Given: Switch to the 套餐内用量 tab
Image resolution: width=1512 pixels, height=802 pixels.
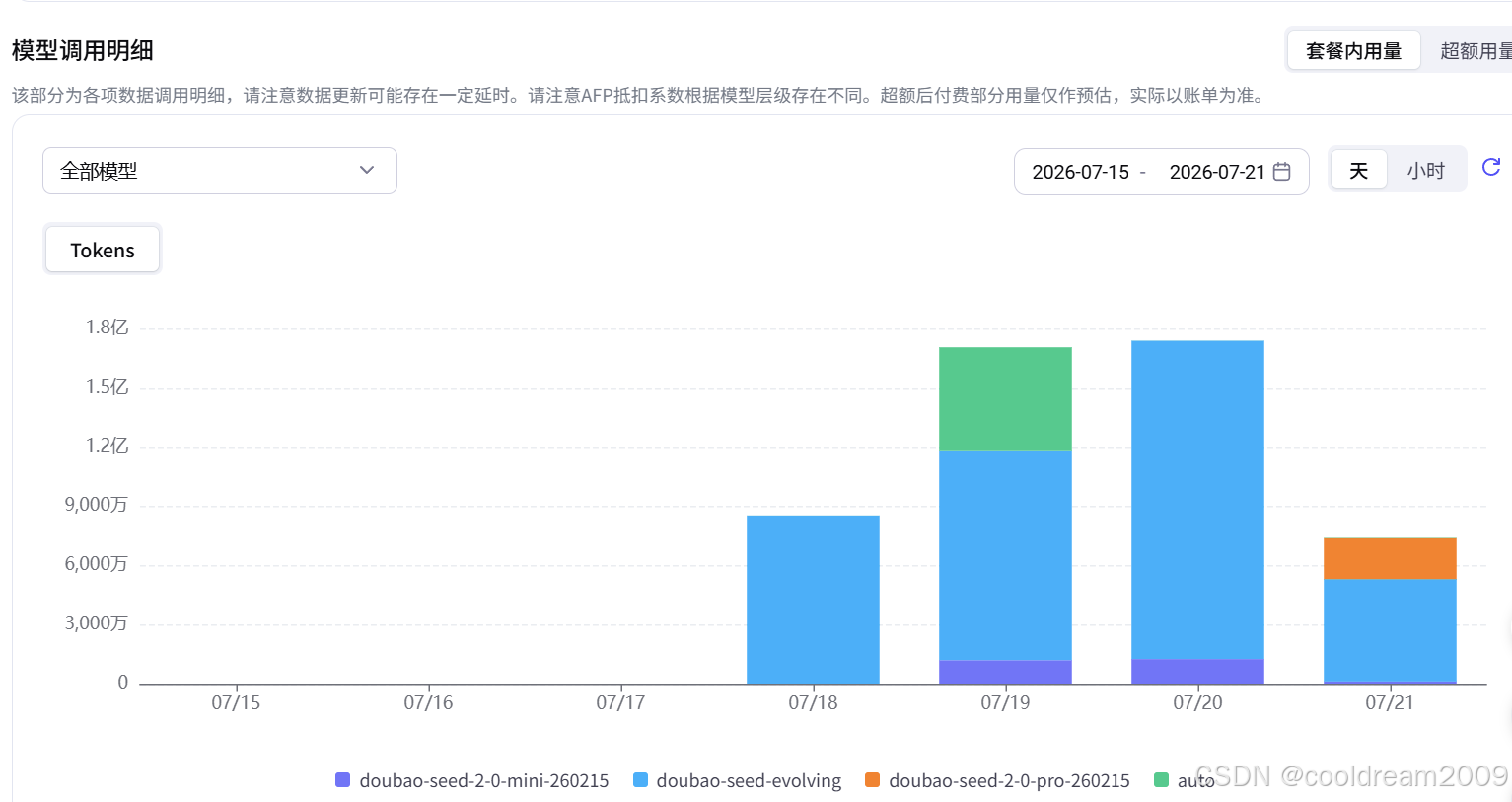Looking at the screenshot, I should tap(1353, 50).
